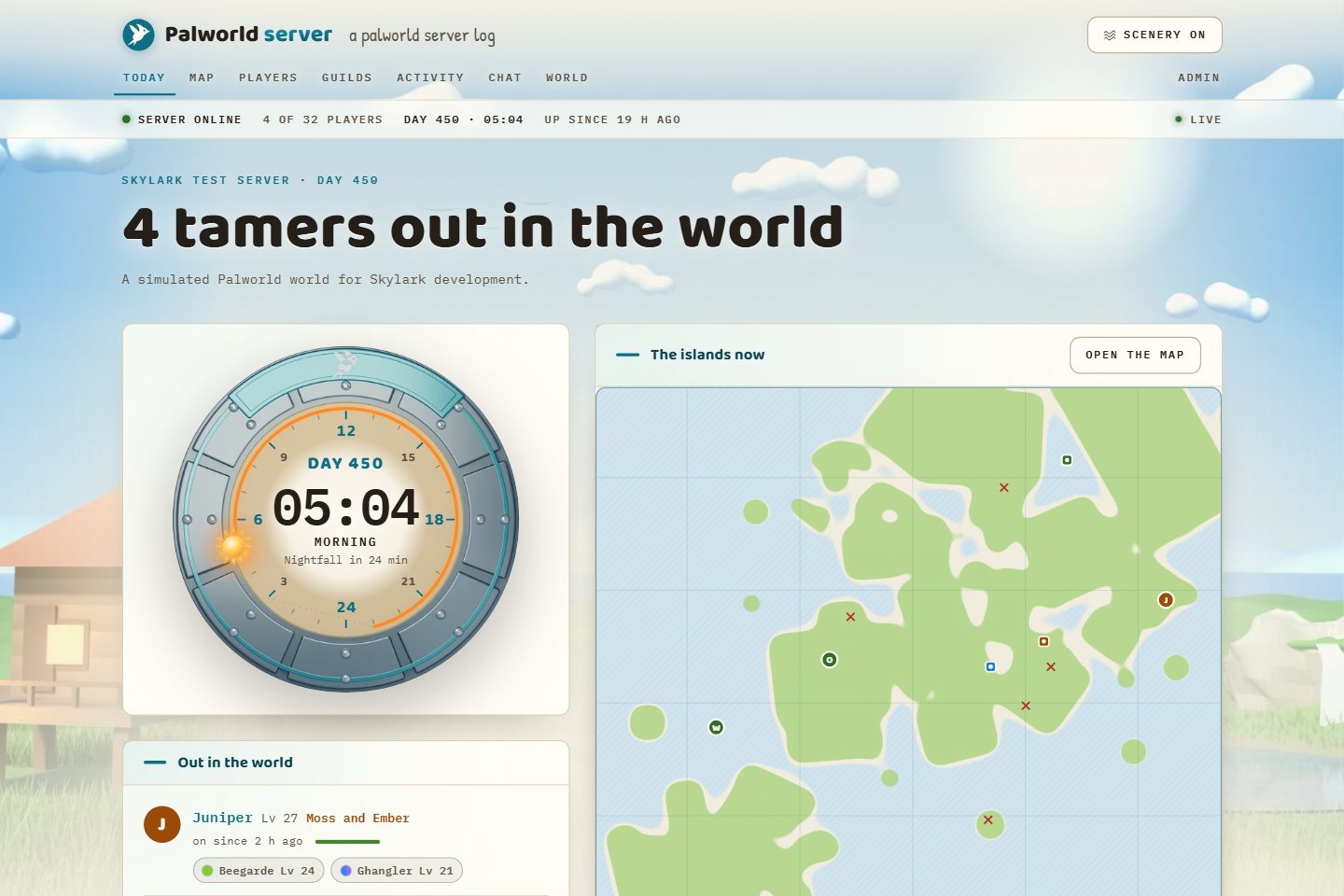Click the sun icon on the day clock
Image resolution: width=1344 pixels, height=896 pixels.
coord(233,546)
